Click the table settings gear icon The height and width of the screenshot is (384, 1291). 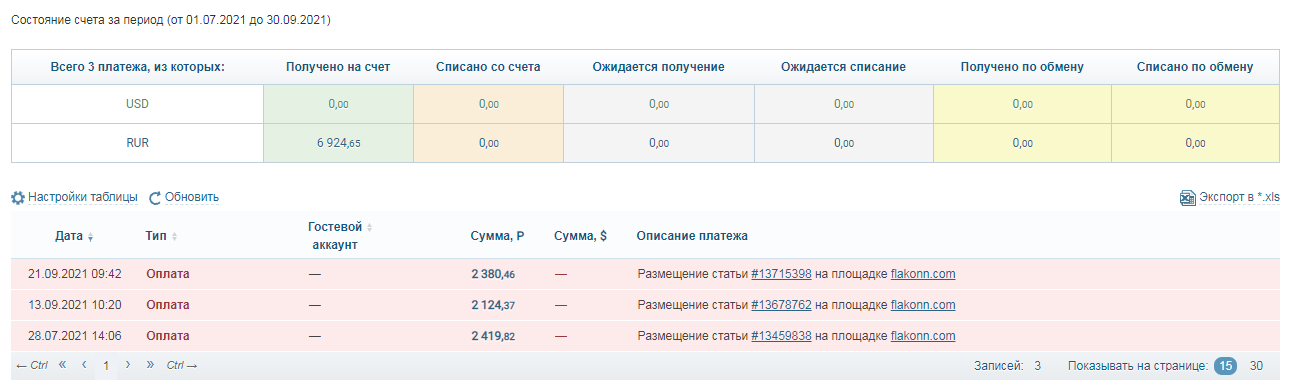[18, 198]
